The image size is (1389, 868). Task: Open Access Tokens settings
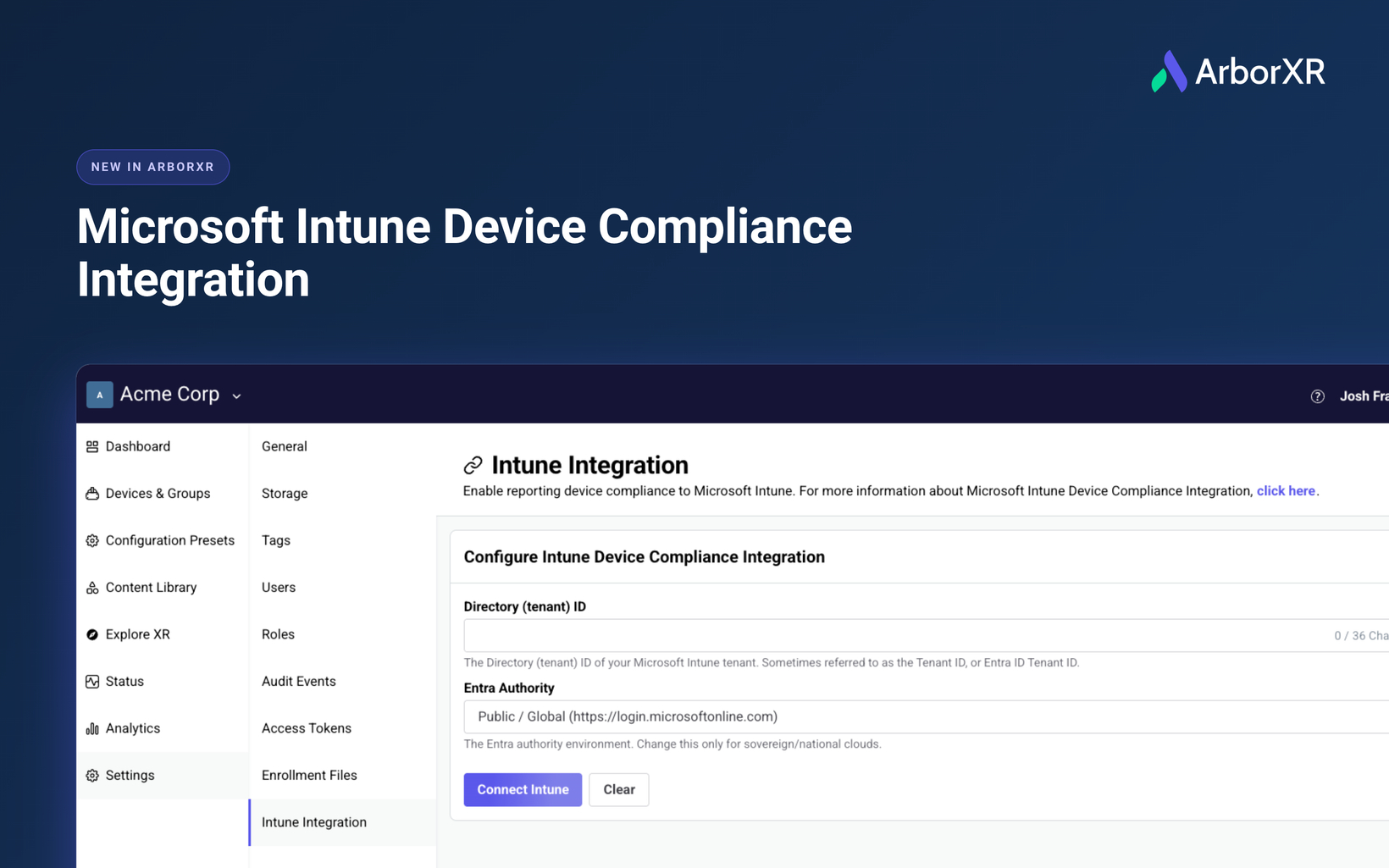[x=342, y=728]
